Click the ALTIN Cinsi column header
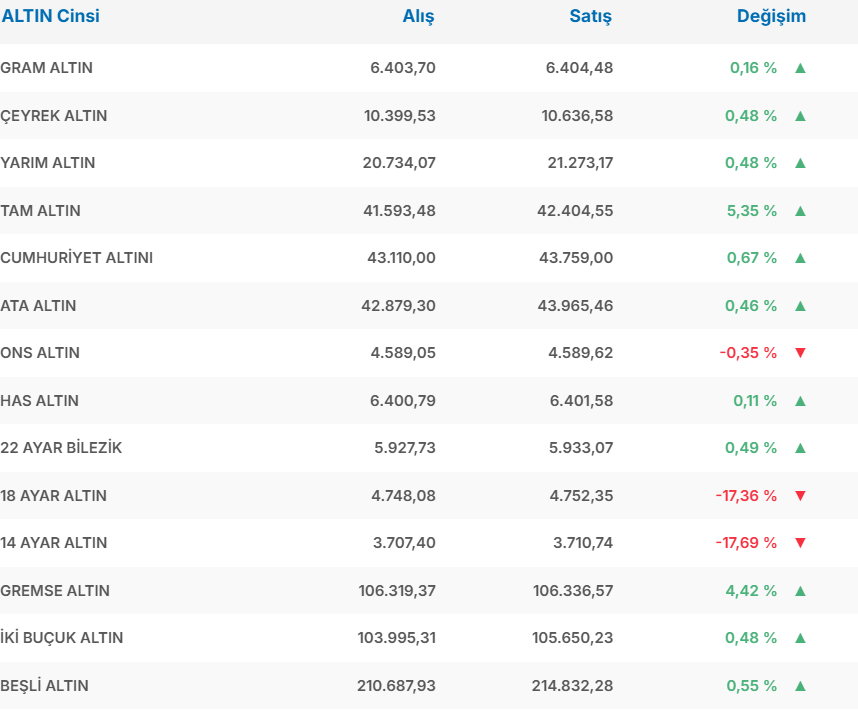This screenshot has height=715, width=858. (51, 16)
